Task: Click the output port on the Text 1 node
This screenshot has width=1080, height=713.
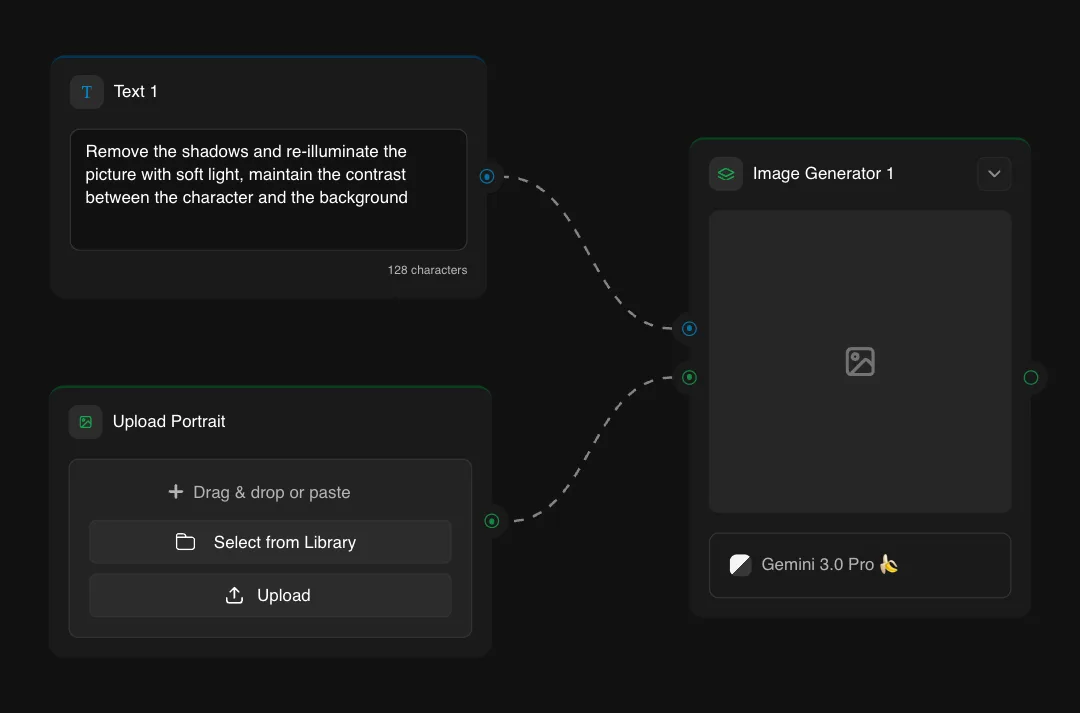Action: 487,176
